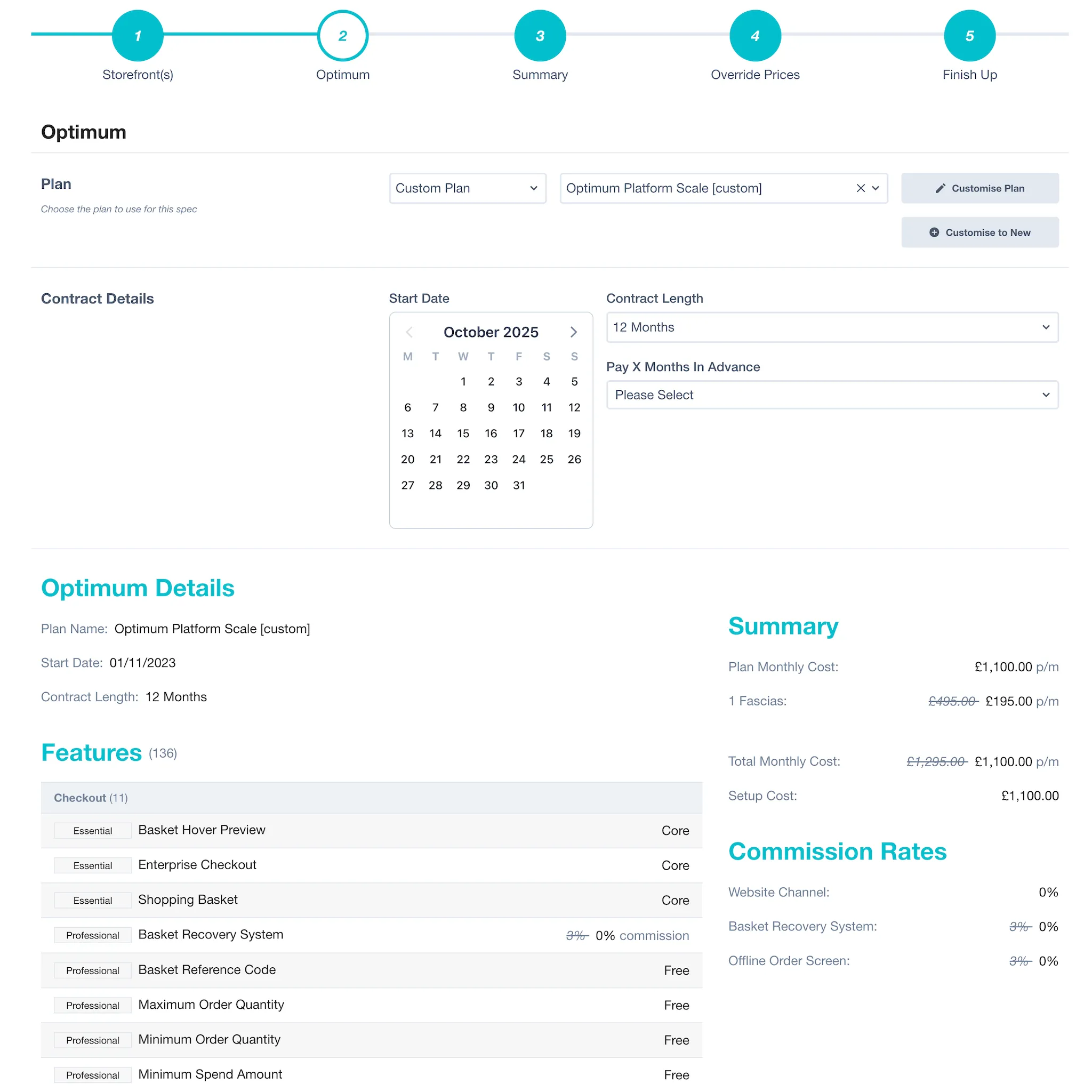1092x1092 pixels.
Task: Open the Pay X Months In Advance selector
Action: (832, 395)
